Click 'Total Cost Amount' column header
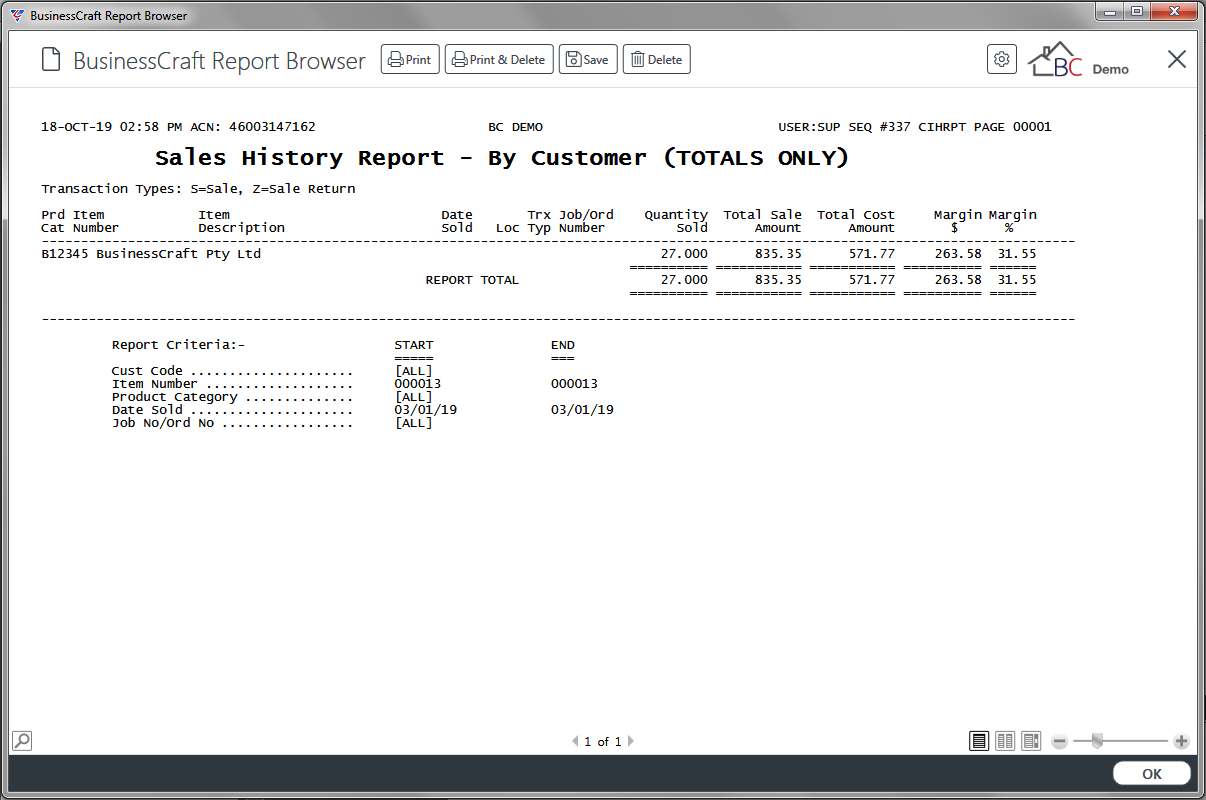1206x800 pixels. point(856,221)
